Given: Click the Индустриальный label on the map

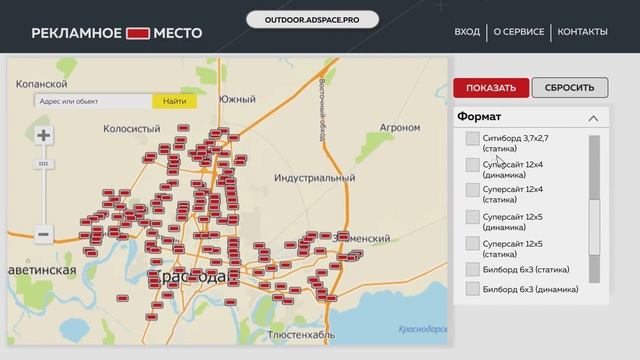Looking at the screenshot, I should [314, 178].
